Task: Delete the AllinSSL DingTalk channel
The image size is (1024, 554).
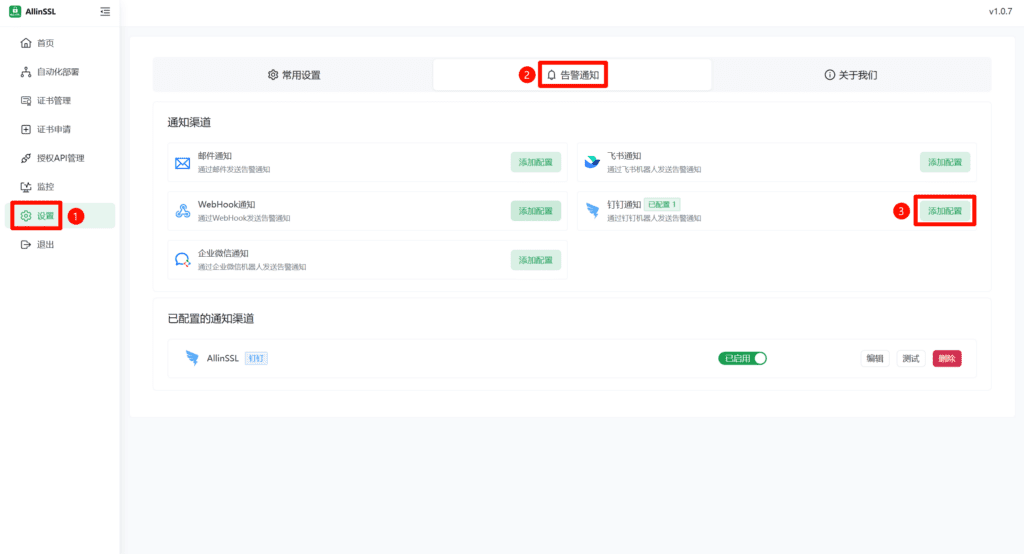Action: [x=947, y=358]
